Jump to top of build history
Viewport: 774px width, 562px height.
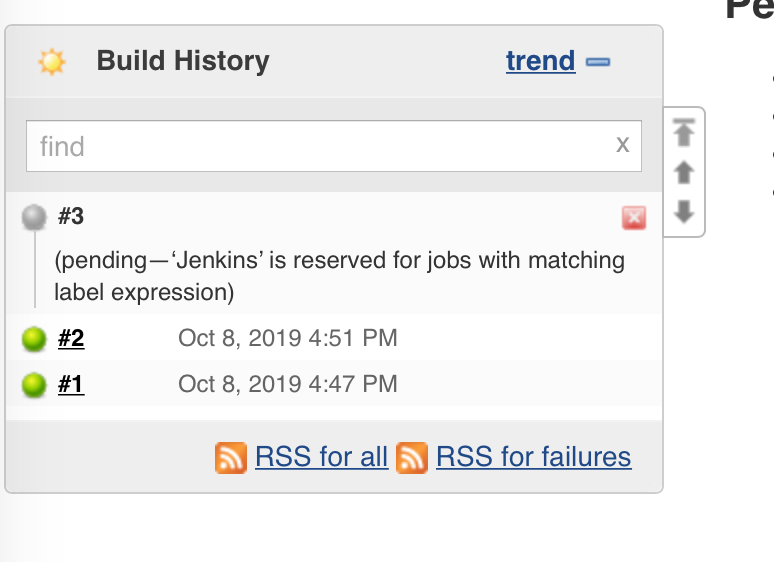684,132
